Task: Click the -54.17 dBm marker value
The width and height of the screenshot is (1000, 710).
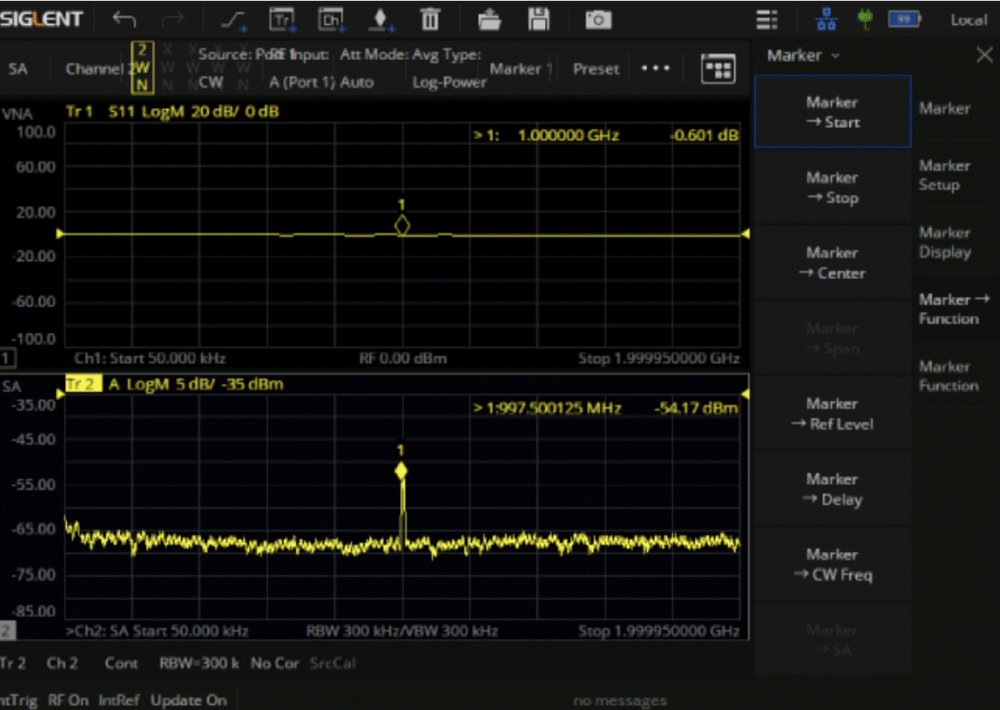Action: coord(696,408)
